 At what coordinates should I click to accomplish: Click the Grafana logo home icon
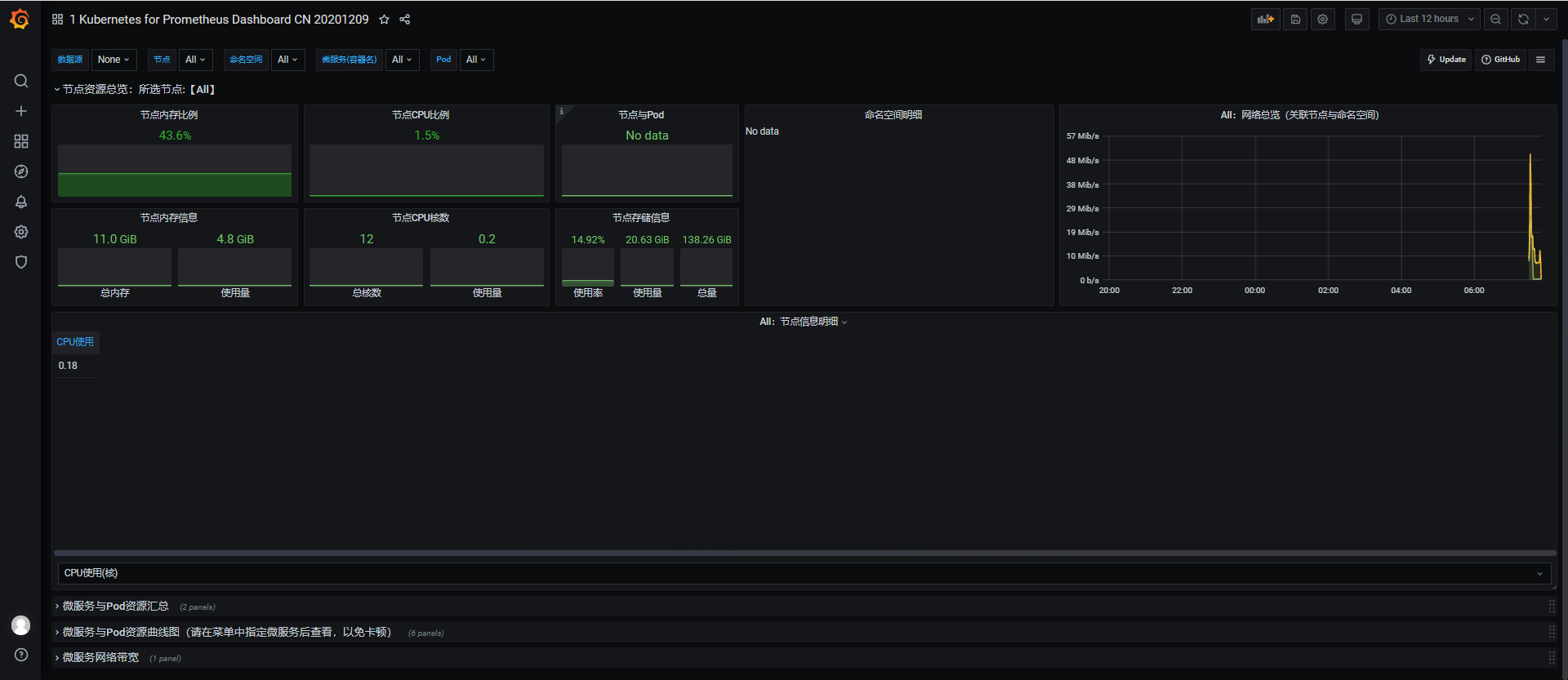(x=20, y=19)
